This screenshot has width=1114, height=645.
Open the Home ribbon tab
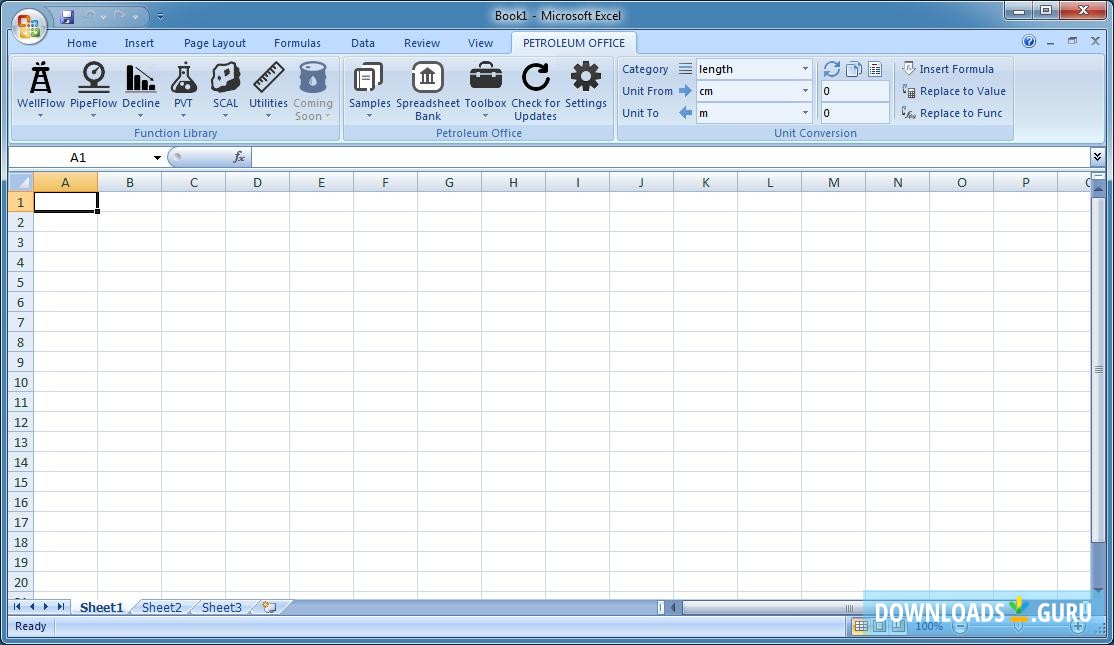click(x=82, y=43)
